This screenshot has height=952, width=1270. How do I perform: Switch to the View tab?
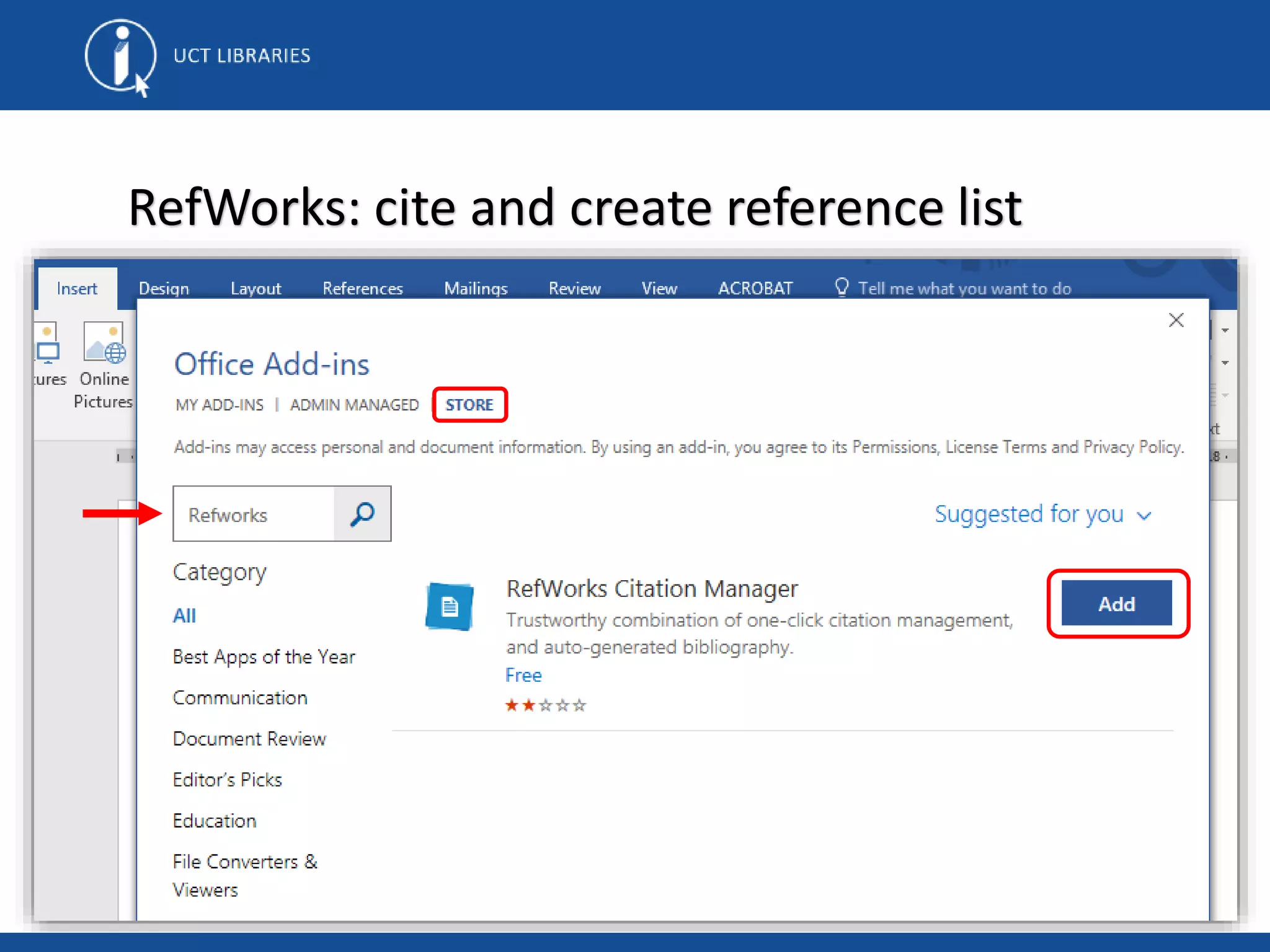click(x=659, y=288)
